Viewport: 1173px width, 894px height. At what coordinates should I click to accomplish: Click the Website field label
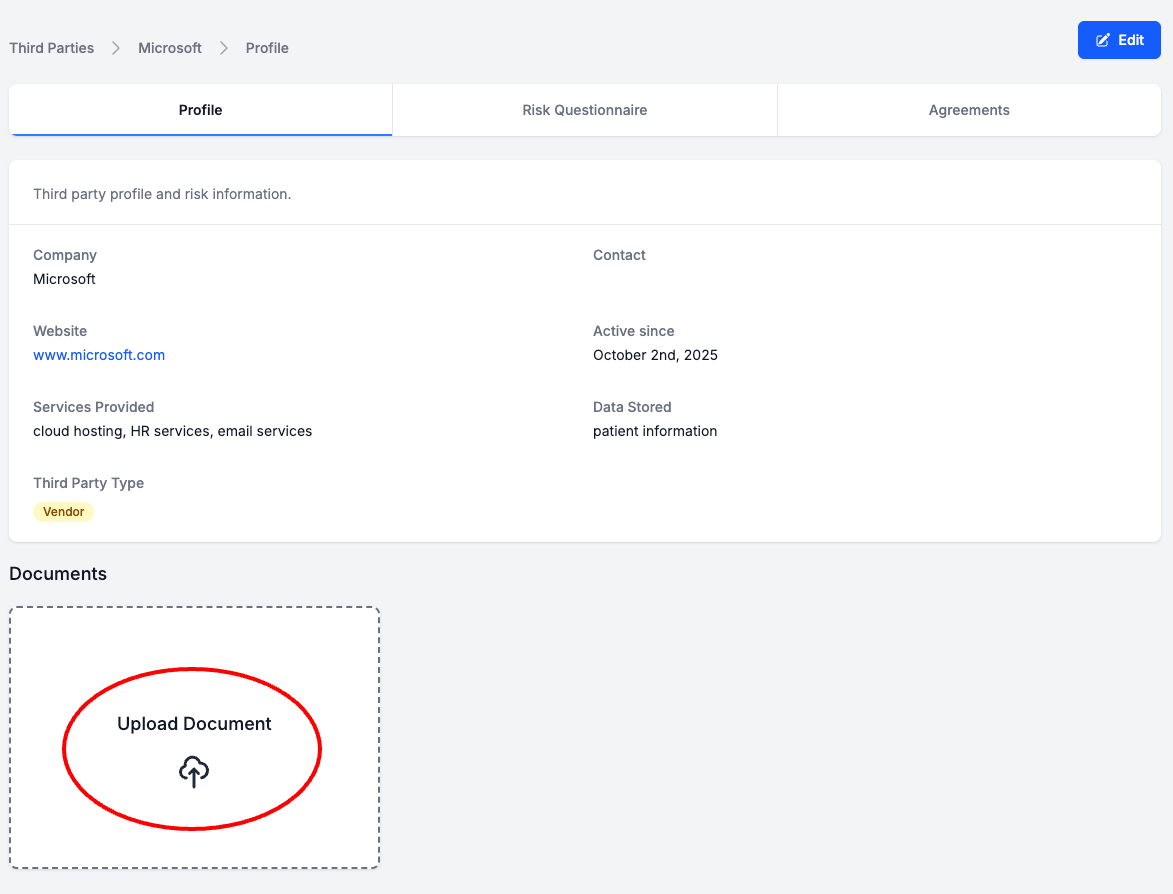(x=60, y=331)
